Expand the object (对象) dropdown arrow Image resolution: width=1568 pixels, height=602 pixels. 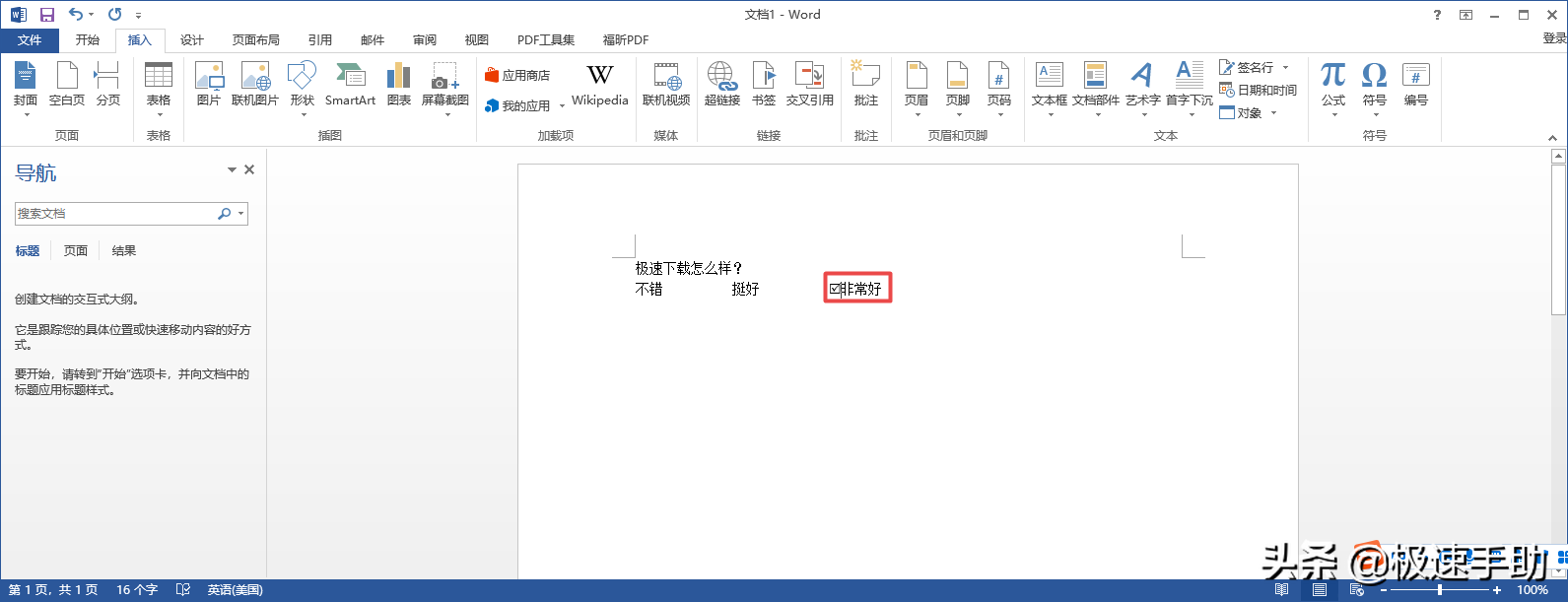tap(1273, 112)
